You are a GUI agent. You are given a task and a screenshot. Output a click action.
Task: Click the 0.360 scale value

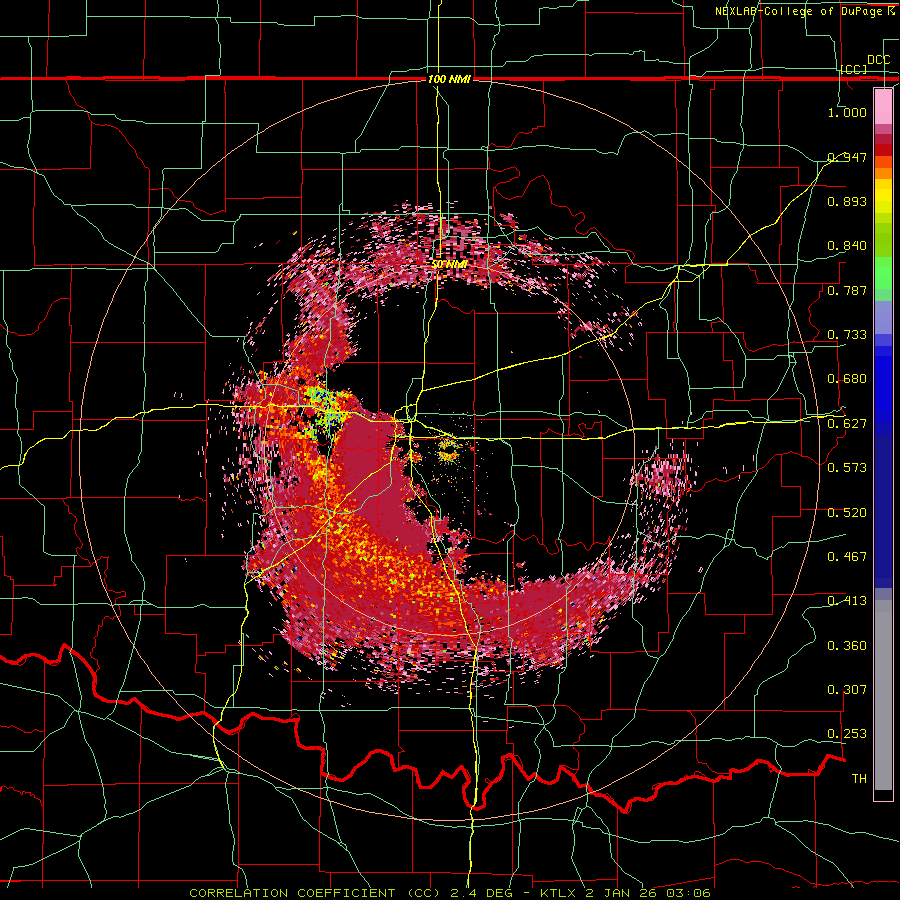point(847,646)
